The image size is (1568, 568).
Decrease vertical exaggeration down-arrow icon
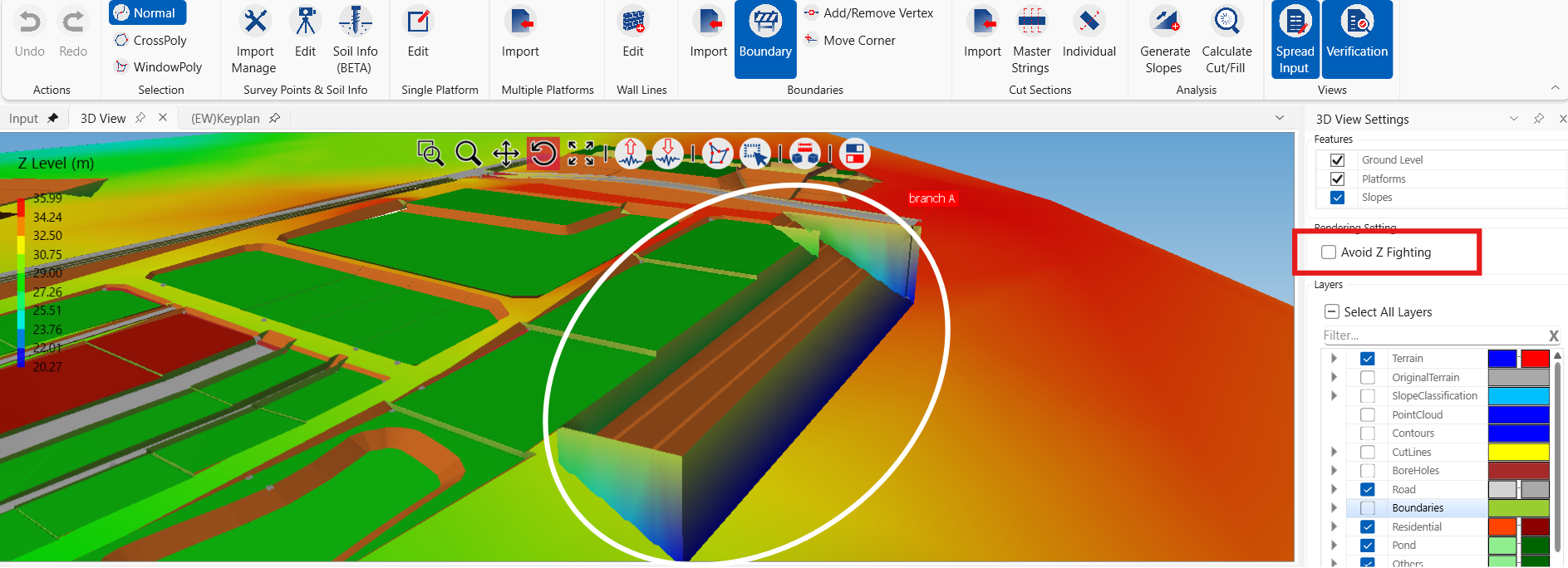(x=668, y=153)
